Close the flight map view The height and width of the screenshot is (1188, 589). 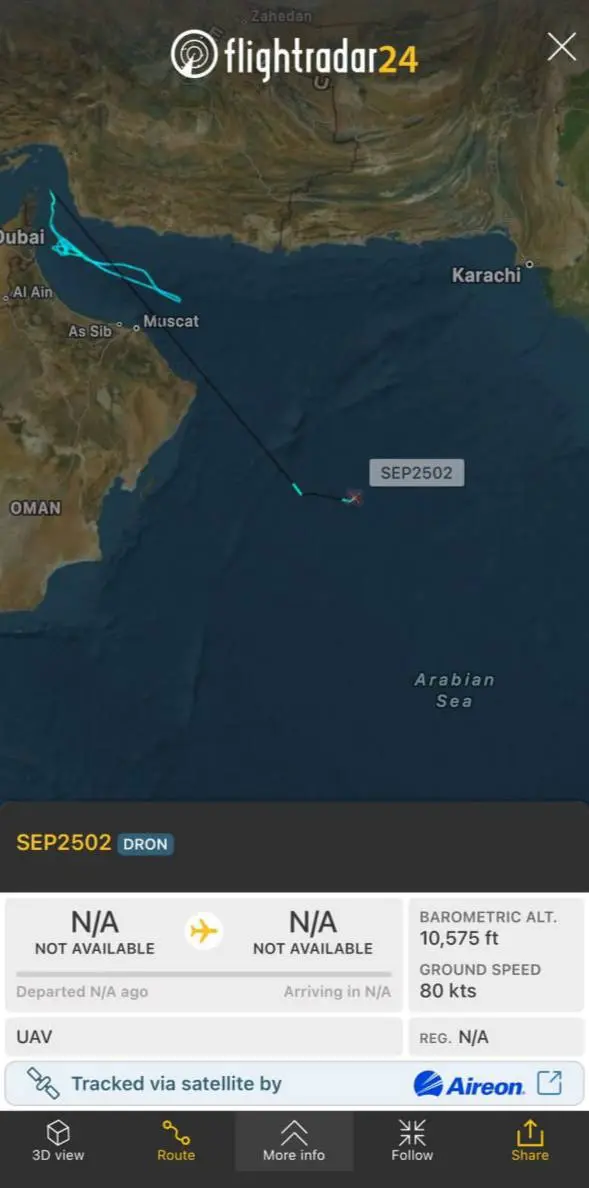tap(562, 47)
